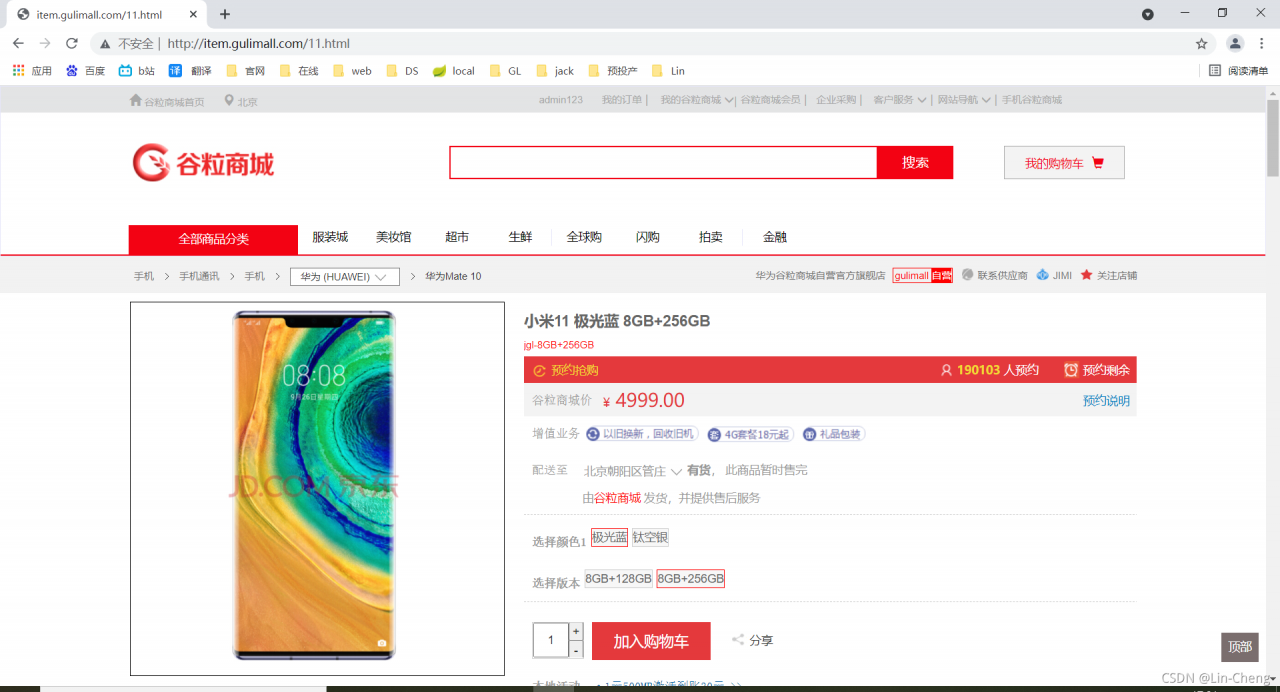Select 8GB+128GB version option
The height and width of the screenshot is (692, 1280).
[618, 578]
